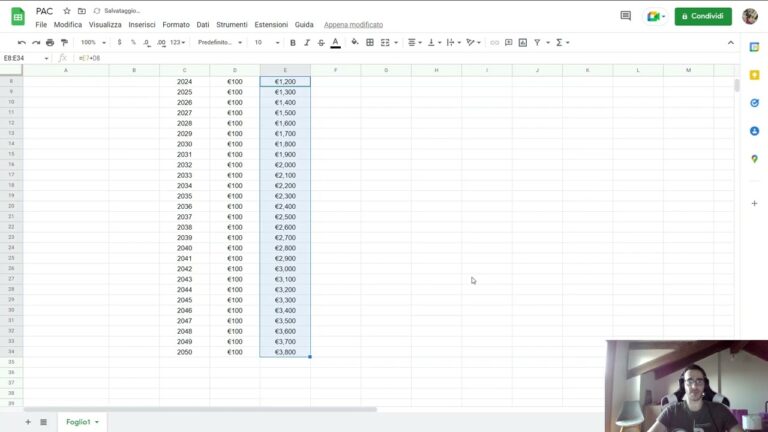This screenshot has width=768, height=432.
Task: Click the insert chart icon
Action: 523,43
